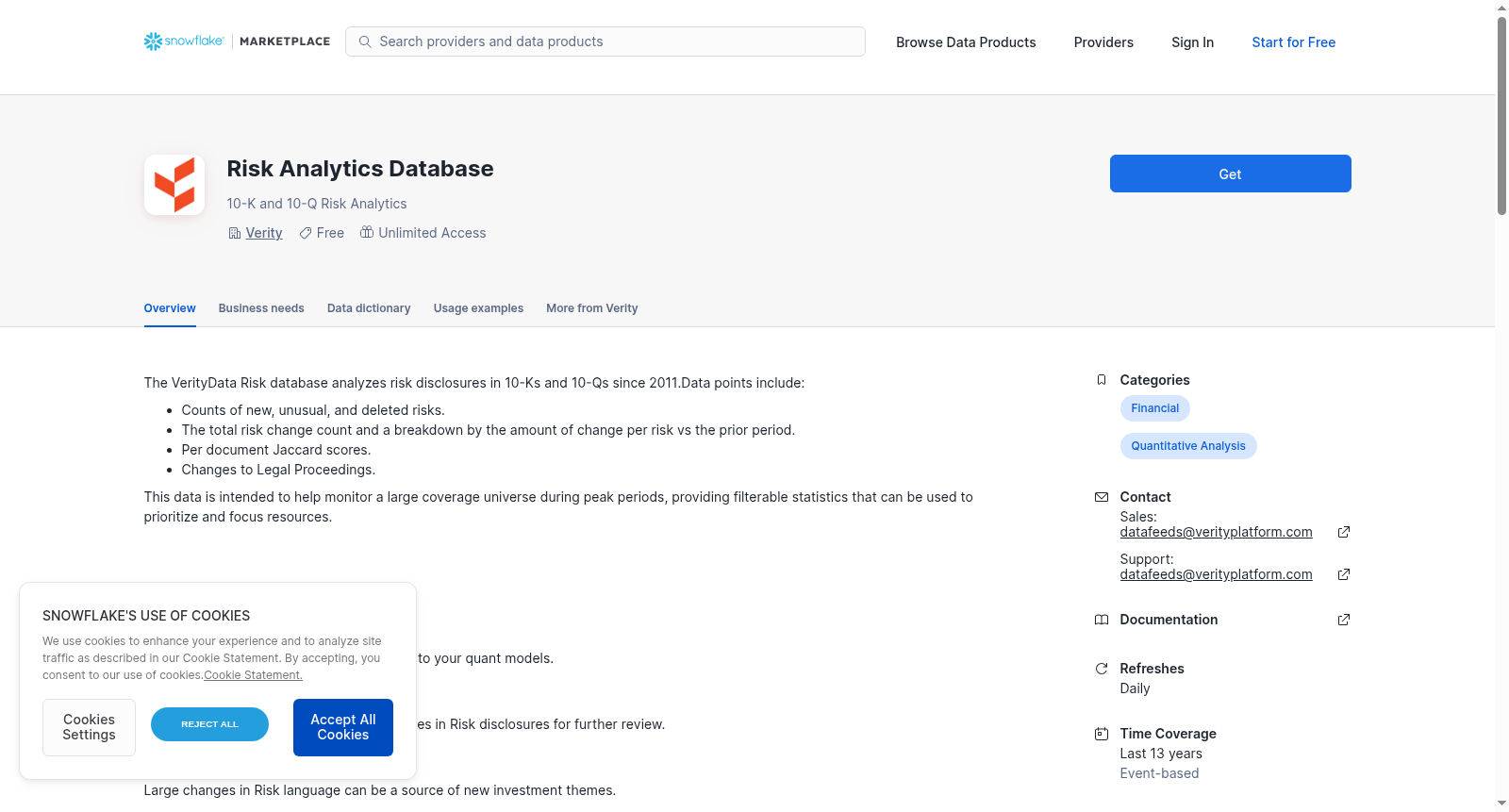
Task: Select the Overview tab
Action: [x=170, y=308]
